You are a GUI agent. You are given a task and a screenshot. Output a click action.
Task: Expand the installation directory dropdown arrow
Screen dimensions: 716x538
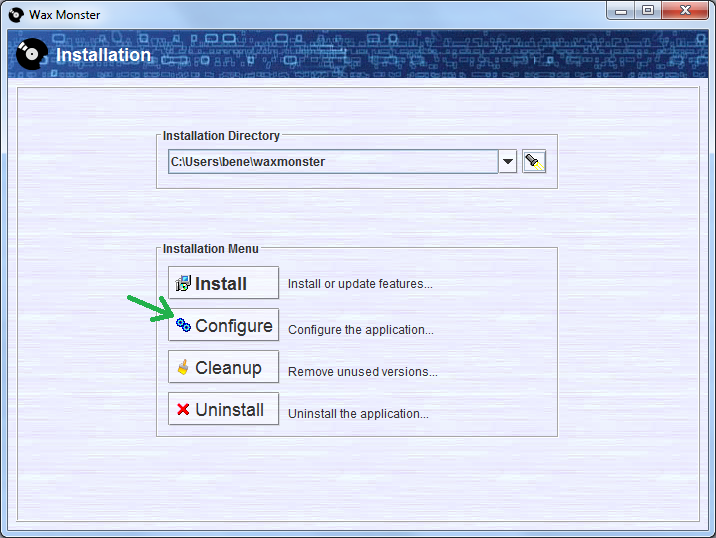click(507, 162)
